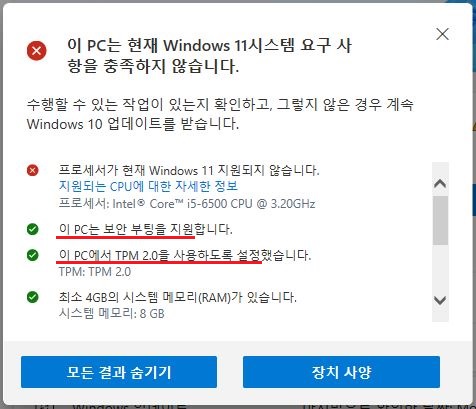The image size is (476, 409).
Task: Click the Intel Core i5-6500 processor detail line
Action: click(187, 203)
